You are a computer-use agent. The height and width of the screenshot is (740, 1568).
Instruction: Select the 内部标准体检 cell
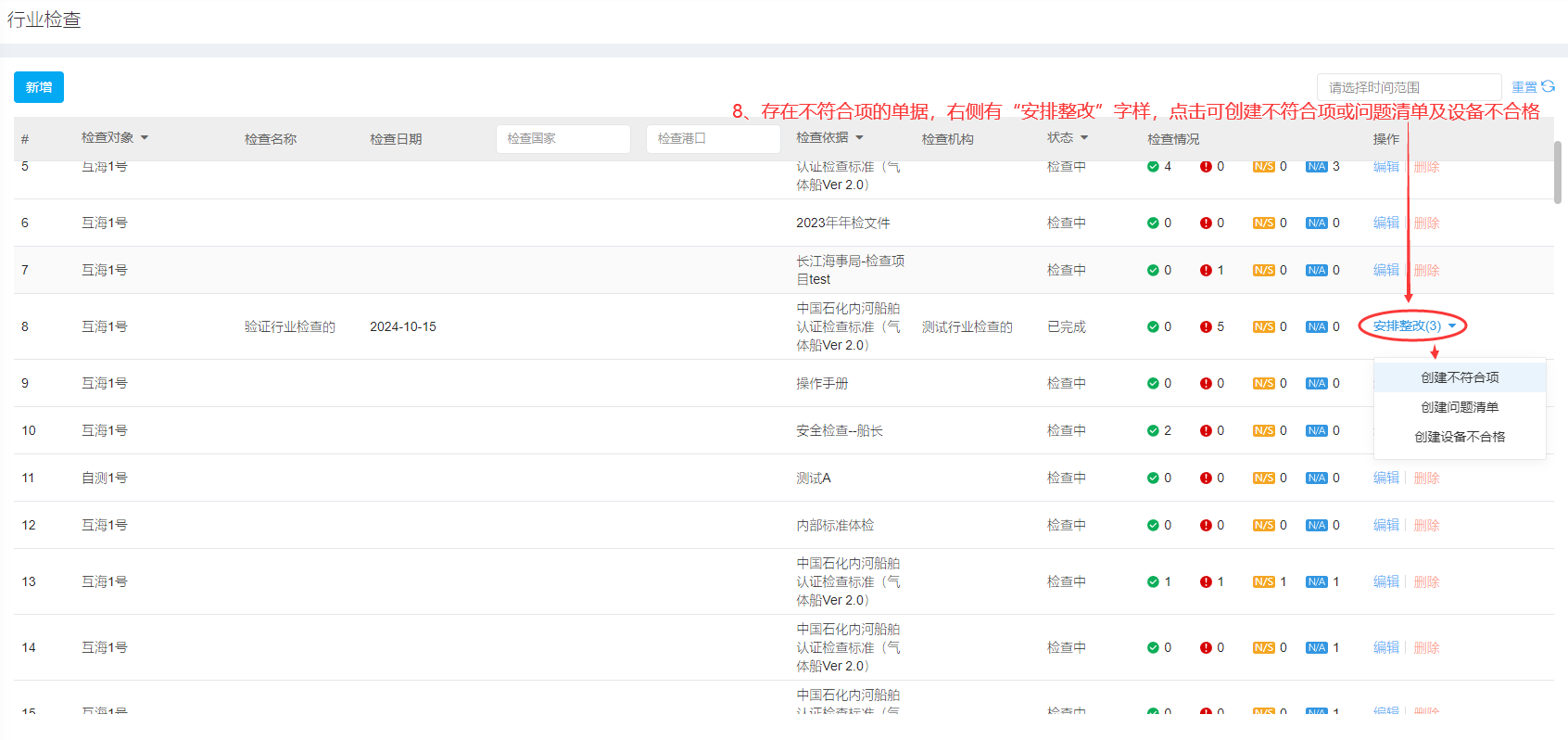[835, 525]
